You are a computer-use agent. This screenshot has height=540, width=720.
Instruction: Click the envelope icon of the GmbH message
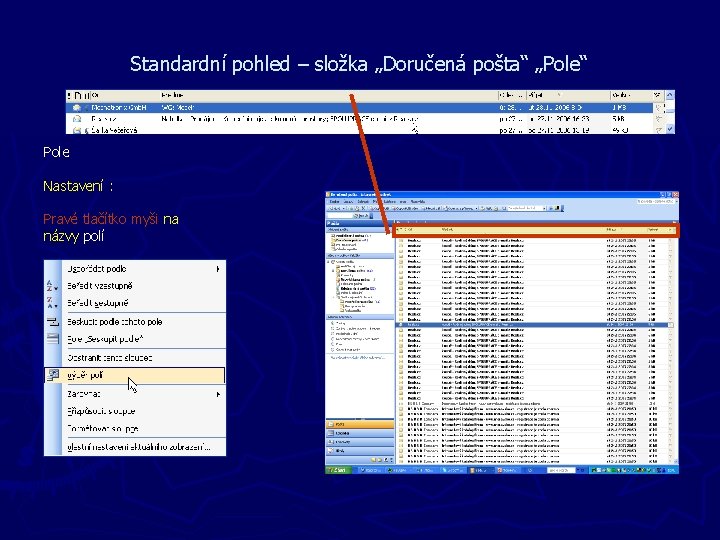[x=77, y=107]
